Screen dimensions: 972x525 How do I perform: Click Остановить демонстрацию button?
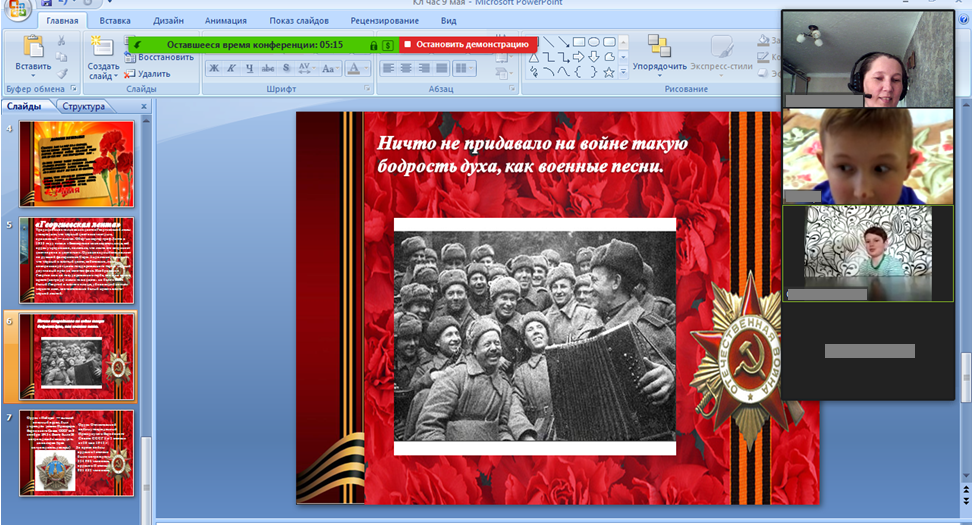coord(468,44)
